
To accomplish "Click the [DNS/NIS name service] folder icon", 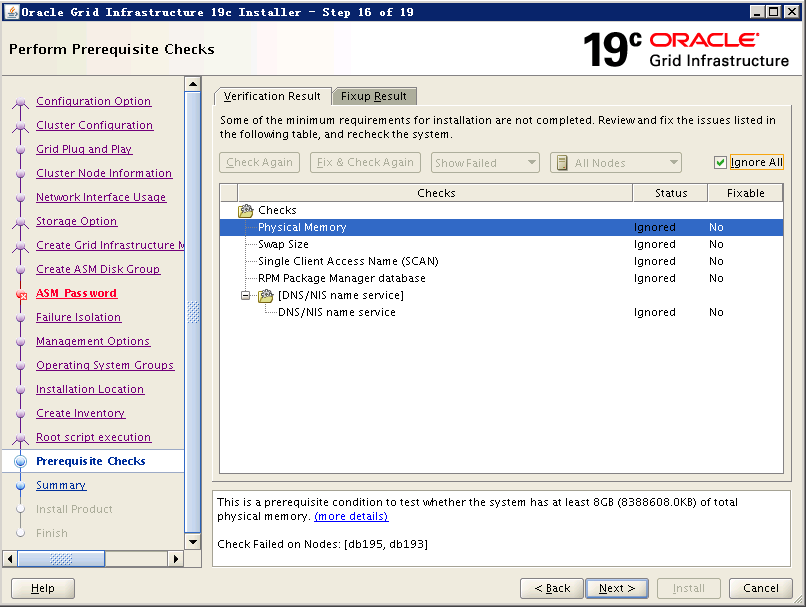I will 266,296.
